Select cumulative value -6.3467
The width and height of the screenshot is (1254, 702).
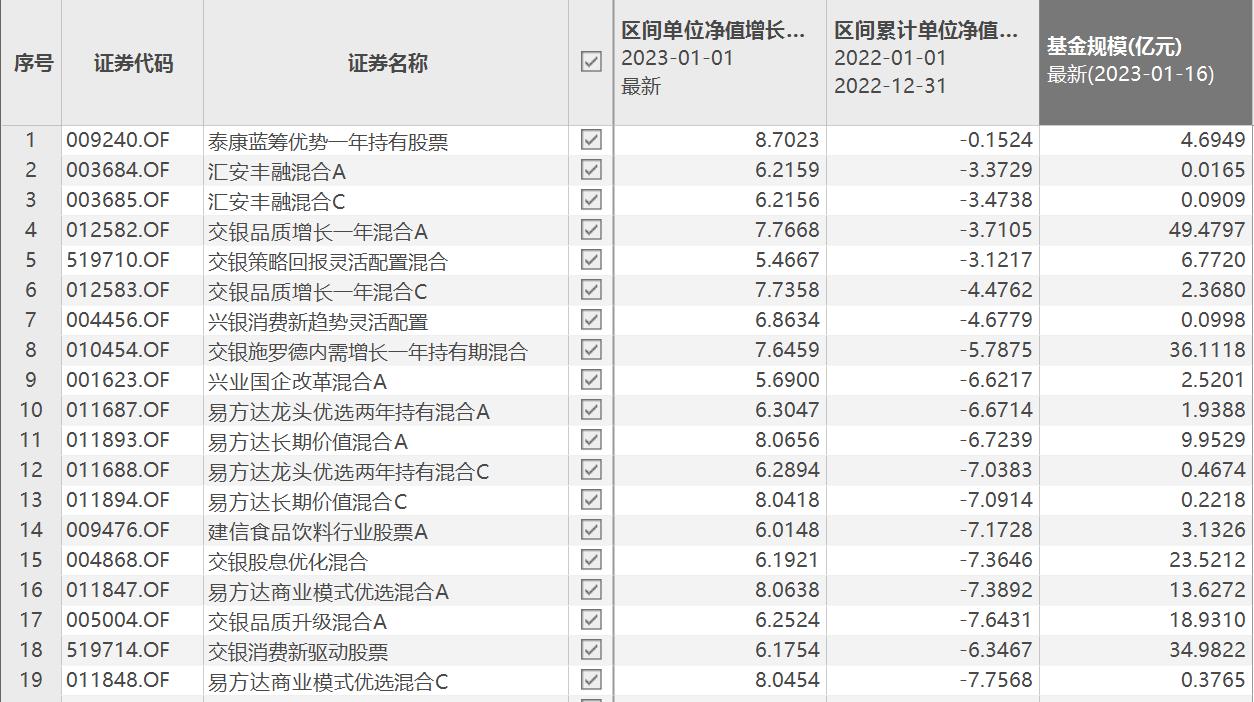click(995, 650)
